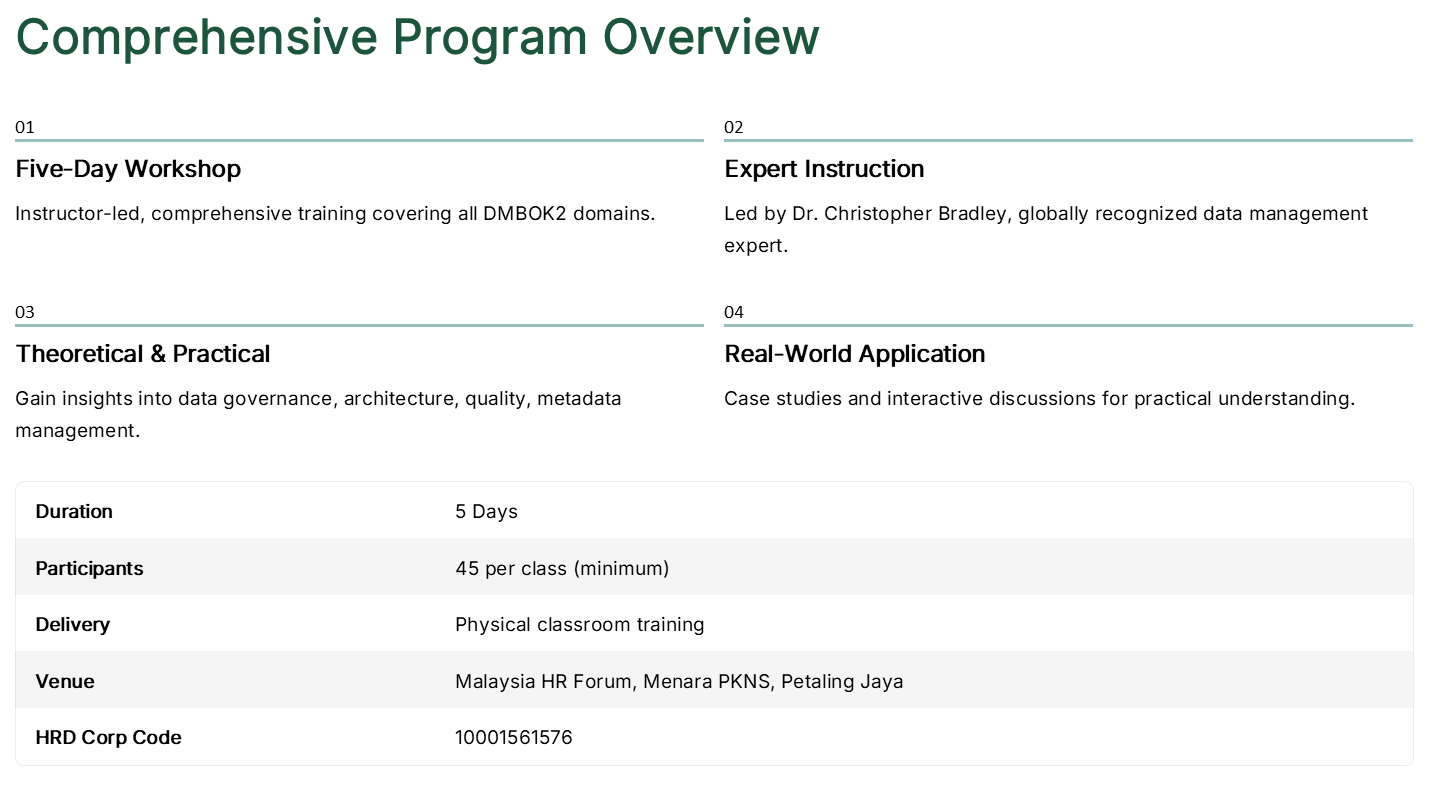This screenshot has width=1430, height=790.
Task: Select the Theoretical & Practical heading
Action: click(143, 354)
